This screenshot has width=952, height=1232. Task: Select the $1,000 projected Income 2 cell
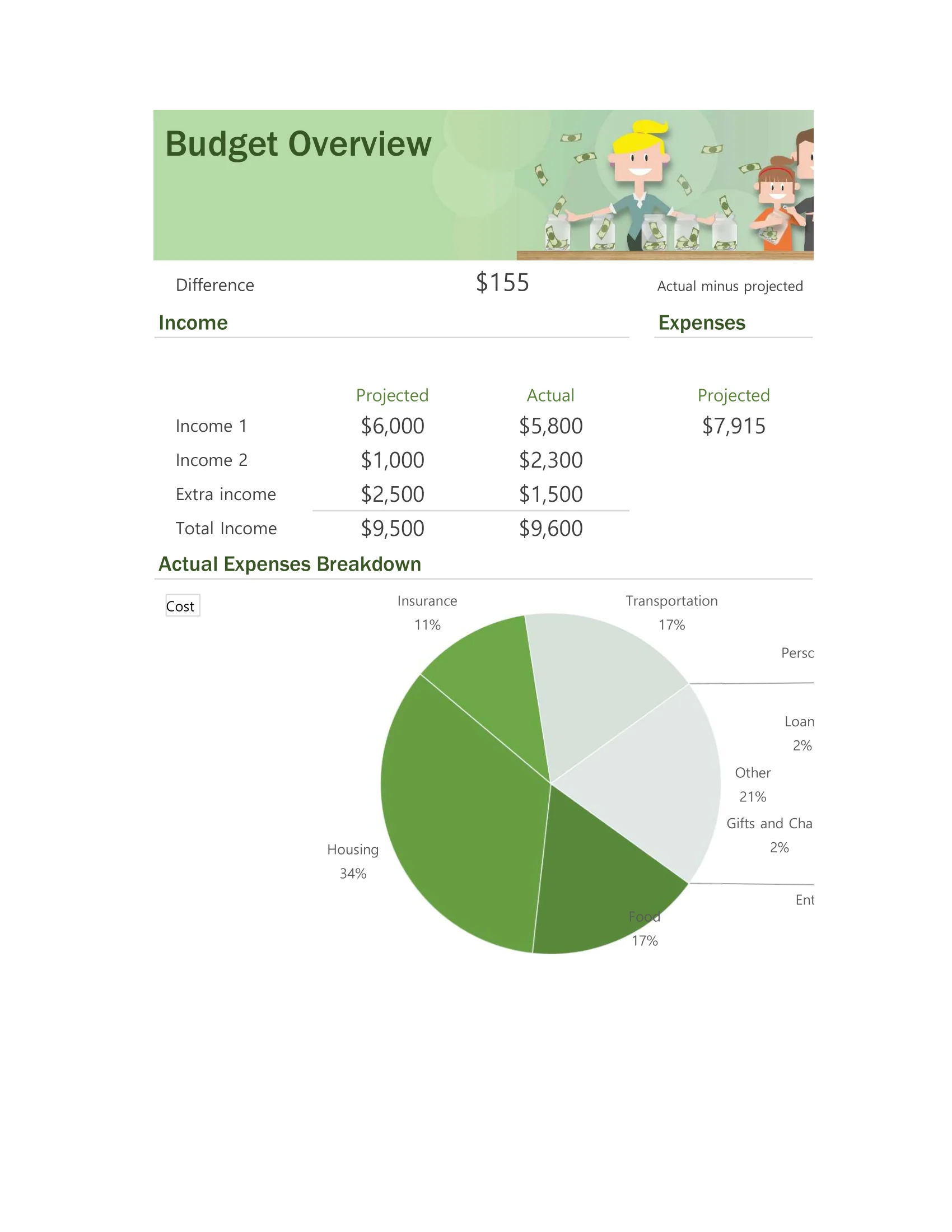393,460
